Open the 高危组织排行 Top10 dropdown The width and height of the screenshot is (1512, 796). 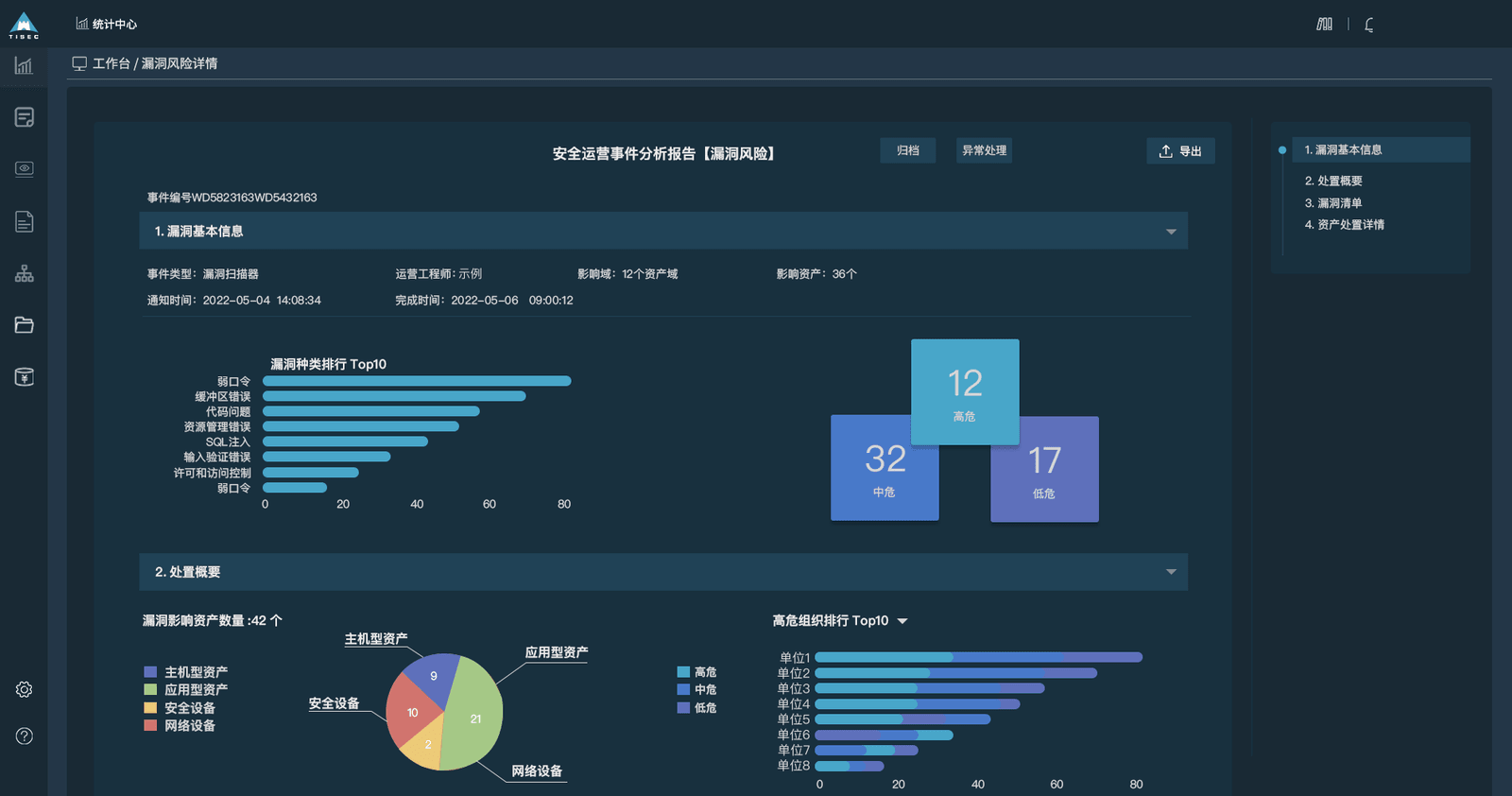902,621
